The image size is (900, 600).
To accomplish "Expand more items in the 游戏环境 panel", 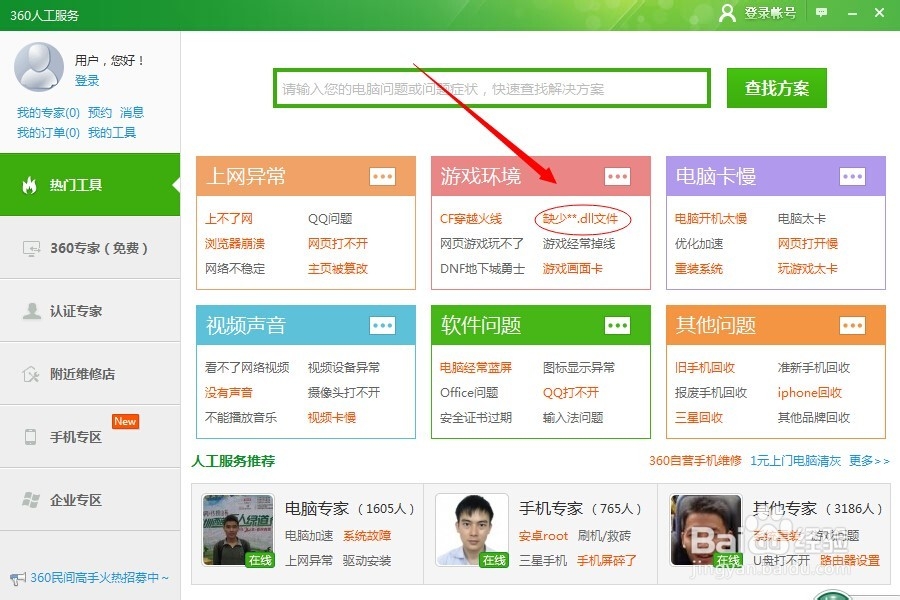I will (x=617, y=175).
